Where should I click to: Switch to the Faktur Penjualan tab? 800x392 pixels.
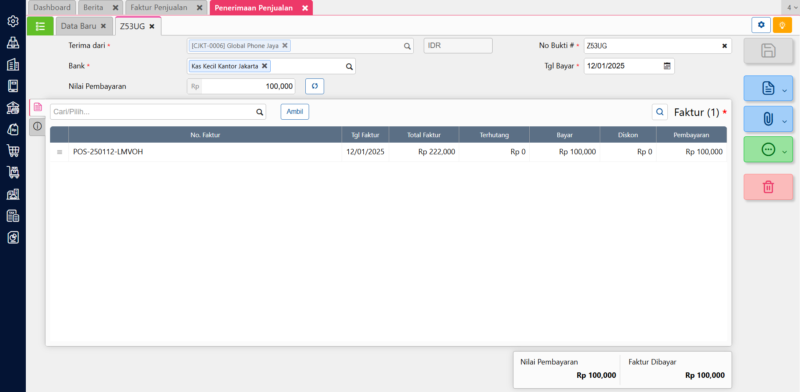[158, 8]
